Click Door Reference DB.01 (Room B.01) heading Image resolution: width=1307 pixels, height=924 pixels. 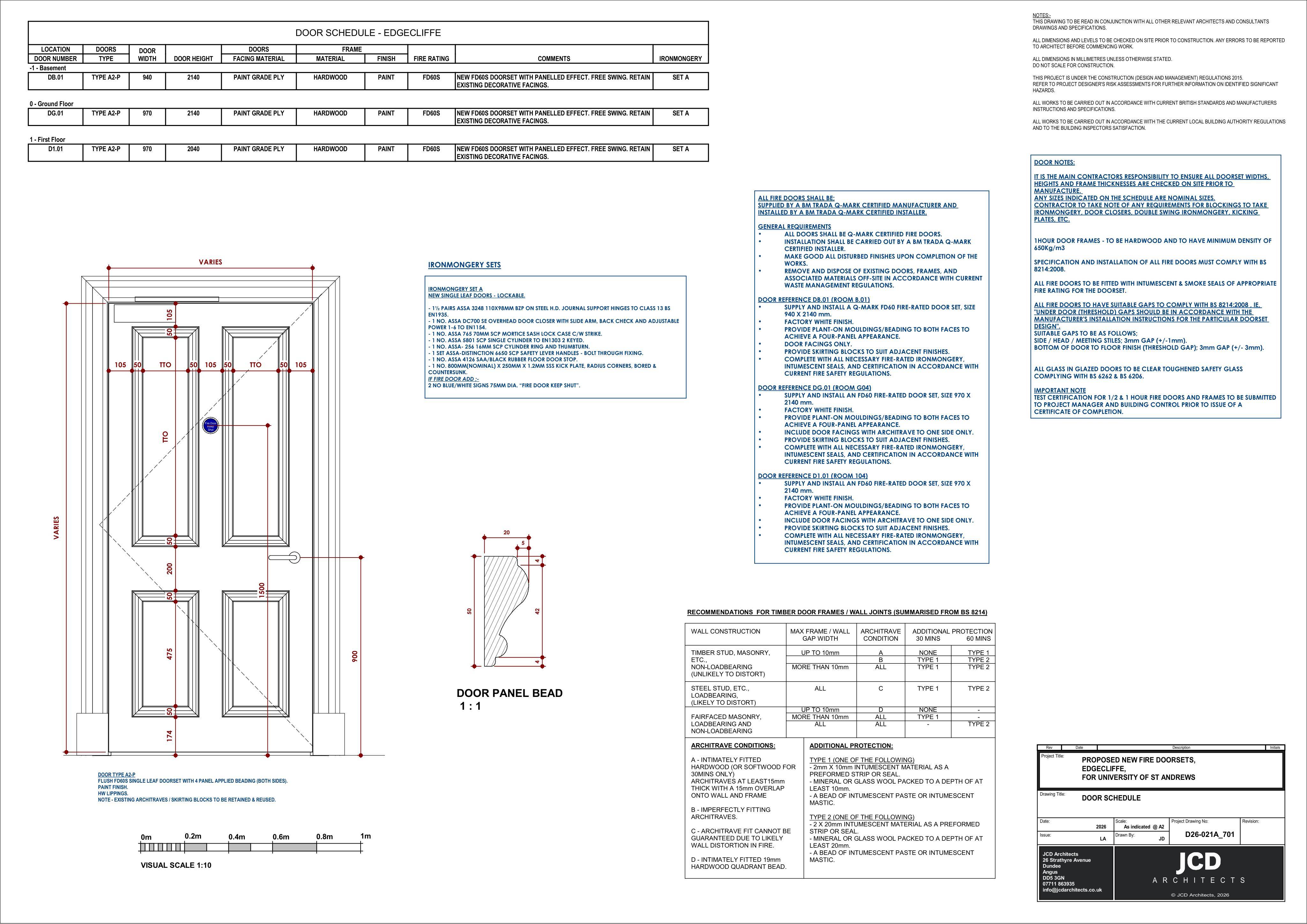point(813,299)
